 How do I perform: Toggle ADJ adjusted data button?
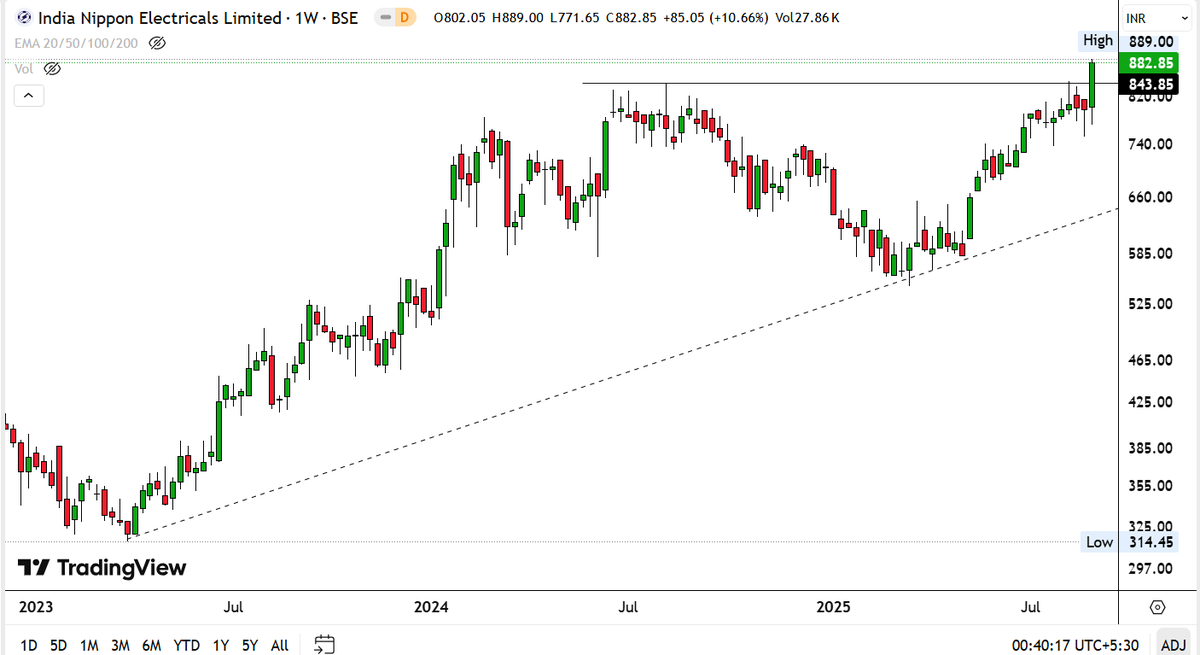pos(1172,645)
